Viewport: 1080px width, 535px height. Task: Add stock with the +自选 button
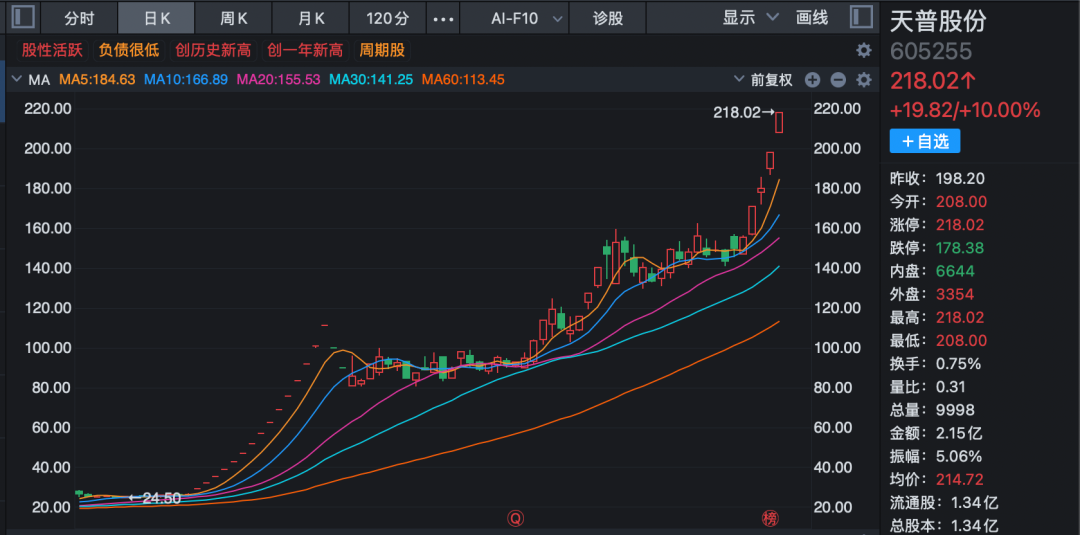925,142
